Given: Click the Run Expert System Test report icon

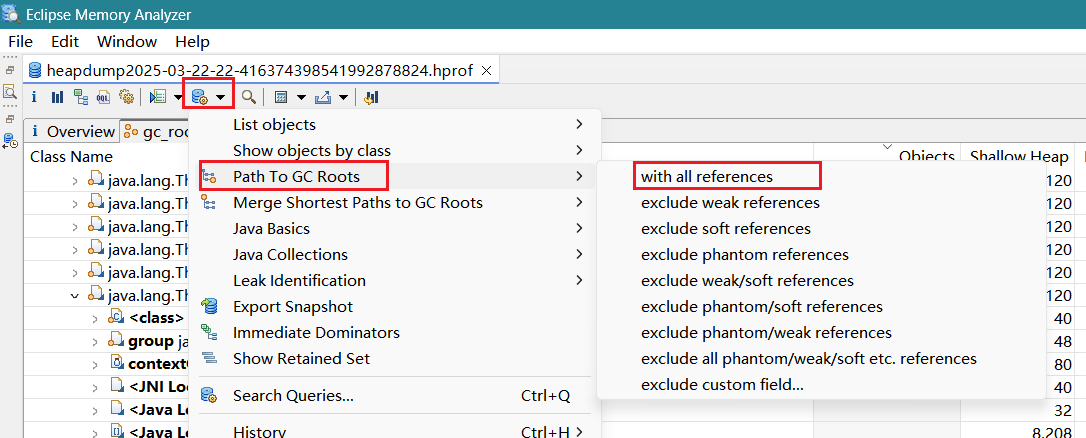Looking at the screenshot, I should [x=158, y=97].
